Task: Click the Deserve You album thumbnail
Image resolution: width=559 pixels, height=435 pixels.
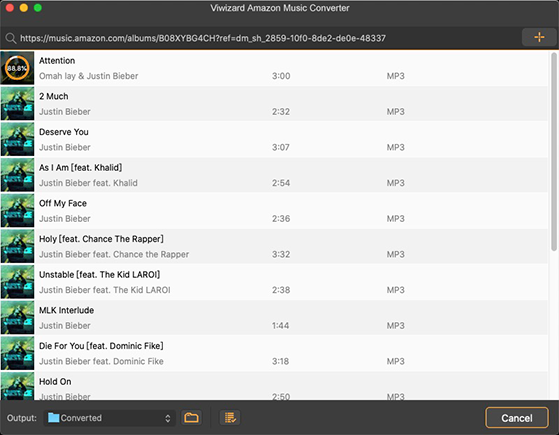Action: pos(17,139)
